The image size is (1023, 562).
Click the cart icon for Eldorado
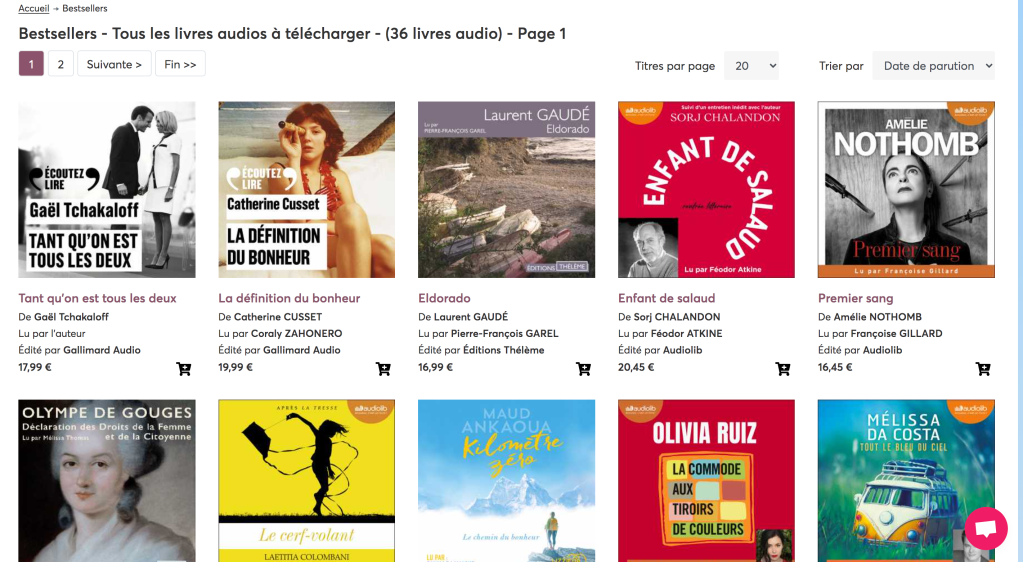[x=583, y=369]
